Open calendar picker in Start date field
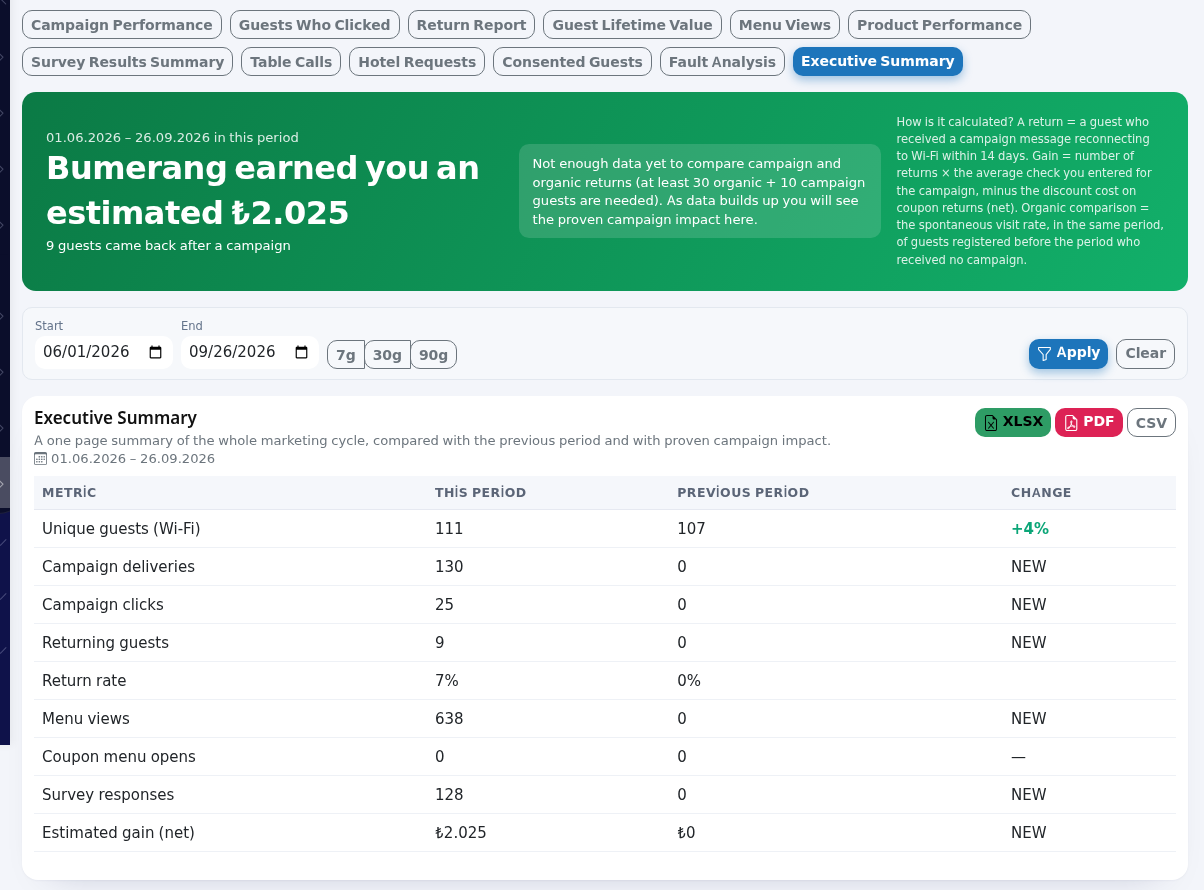This screenshot has height=890, width=1204. click(155, 352)
